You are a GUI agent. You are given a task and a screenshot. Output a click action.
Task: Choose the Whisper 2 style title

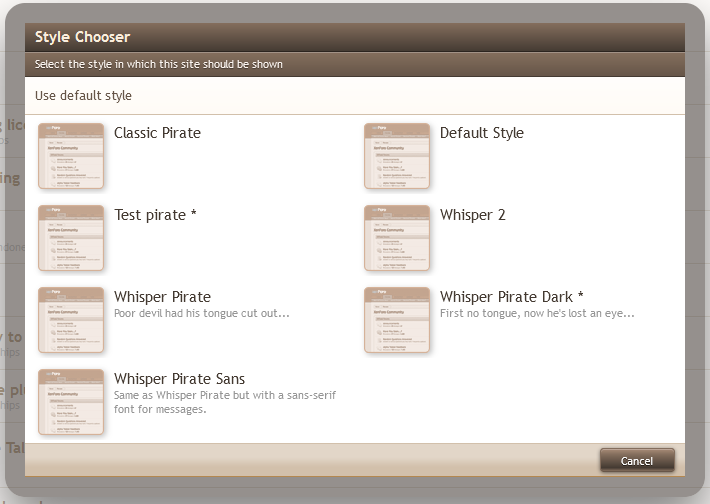click(473, 215)
